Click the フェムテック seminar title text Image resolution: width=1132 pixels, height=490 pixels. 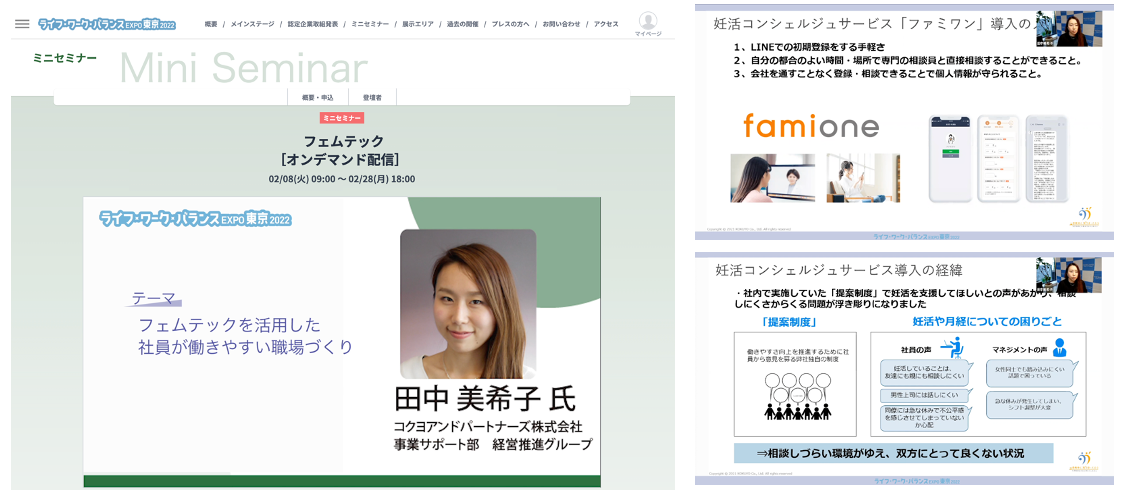[x=343, y=141]
